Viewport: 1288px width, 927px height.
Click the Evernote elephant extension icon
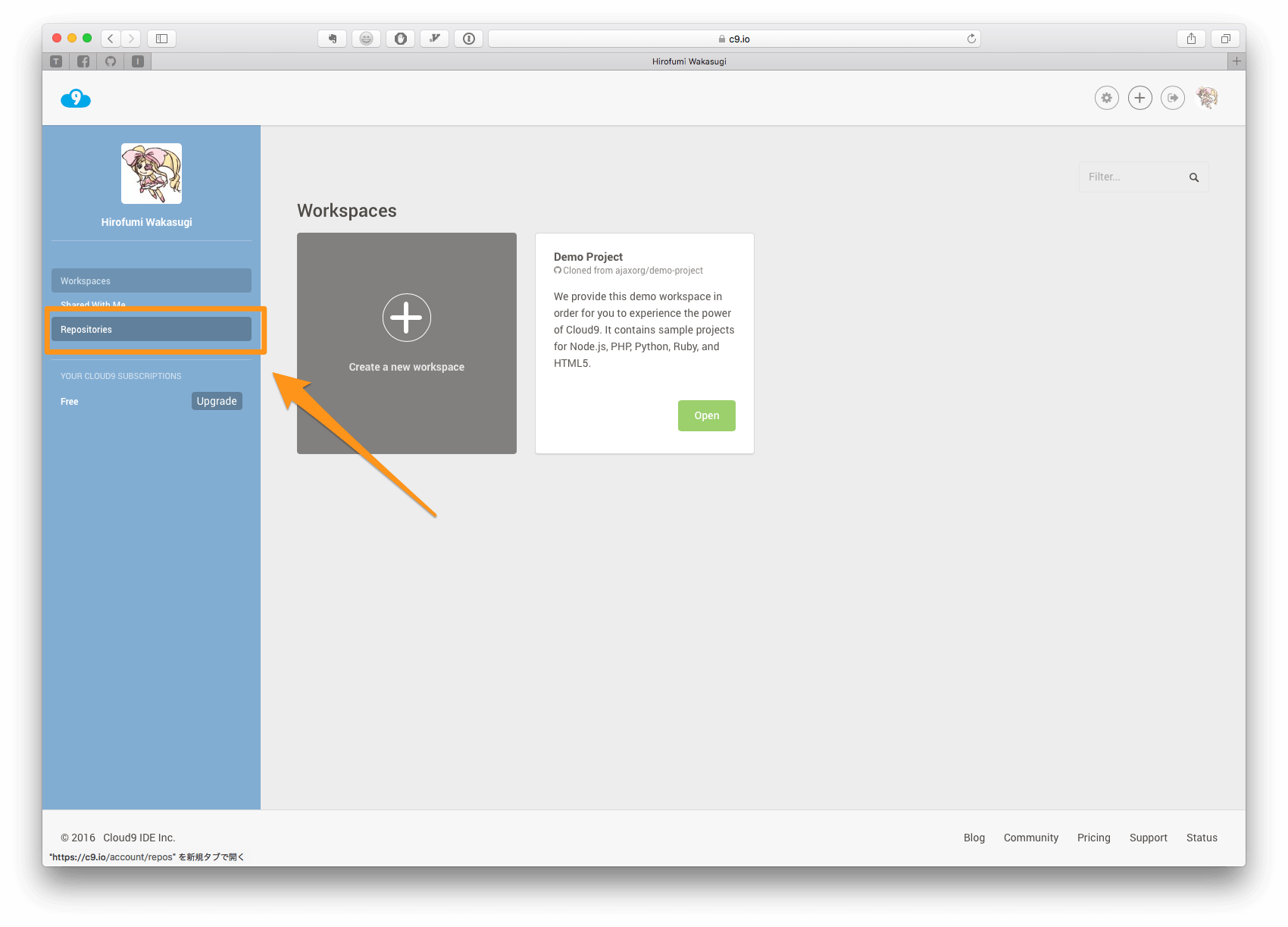(x=332, y=38)
